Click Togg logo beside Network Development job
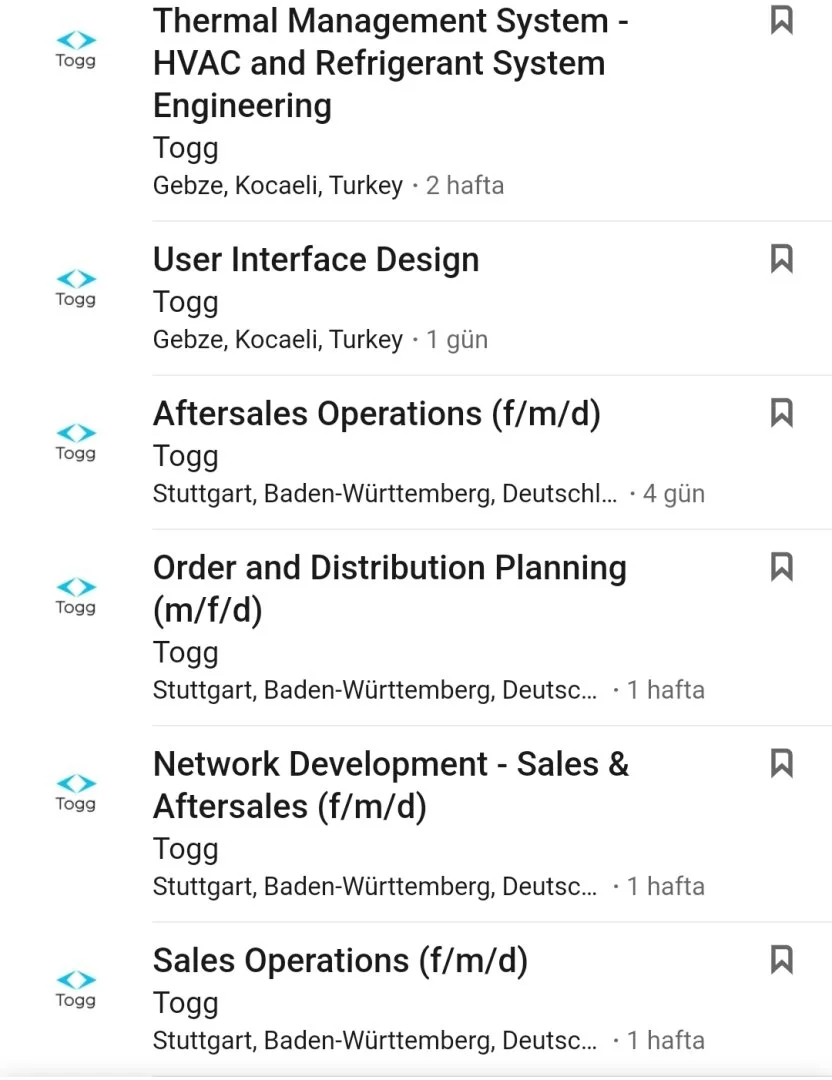 click(75, 791)
